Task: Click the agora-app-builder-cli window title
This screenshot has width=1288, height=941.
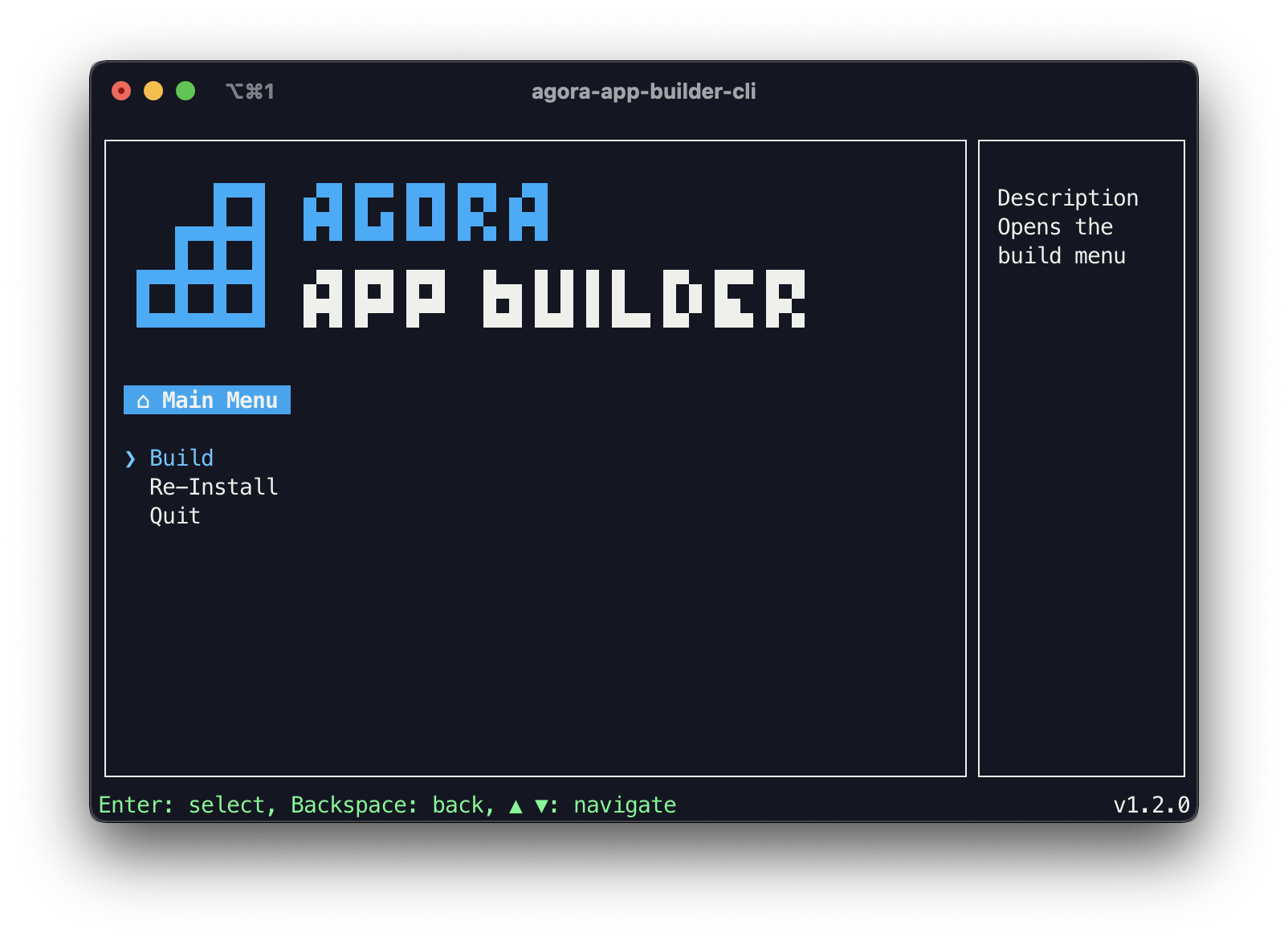Action: tap(643, 92)
